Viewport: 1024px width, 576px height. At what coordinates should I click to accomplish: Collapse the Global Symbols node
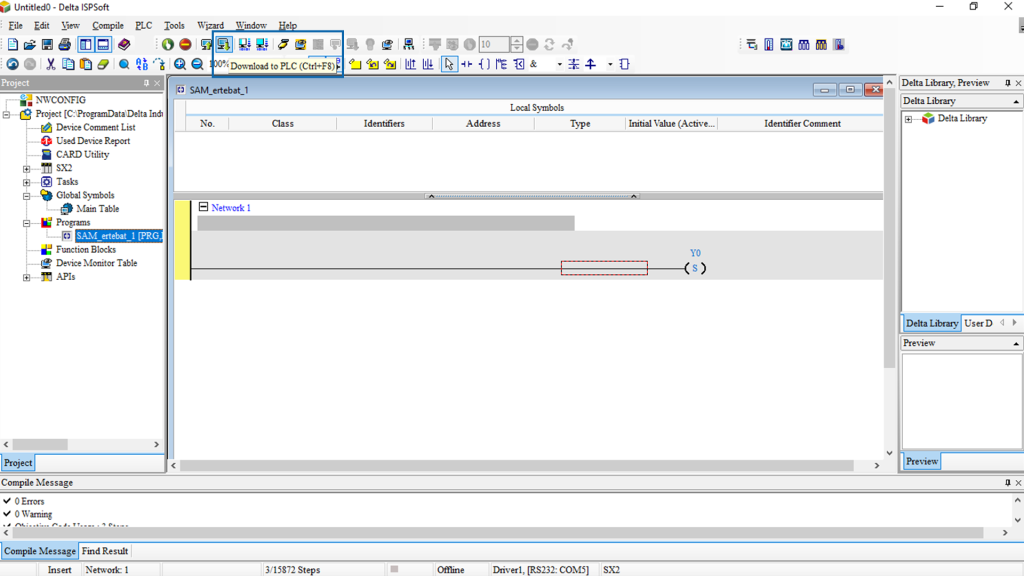coord(27,196)
